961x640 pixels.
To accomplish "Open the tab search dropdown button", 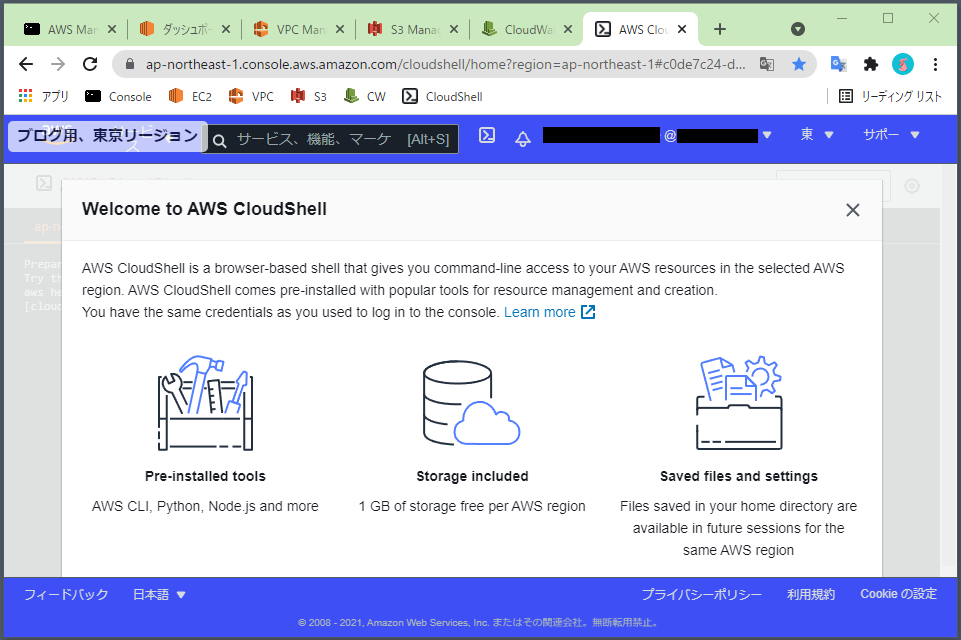I will click(x=797, y=29).
